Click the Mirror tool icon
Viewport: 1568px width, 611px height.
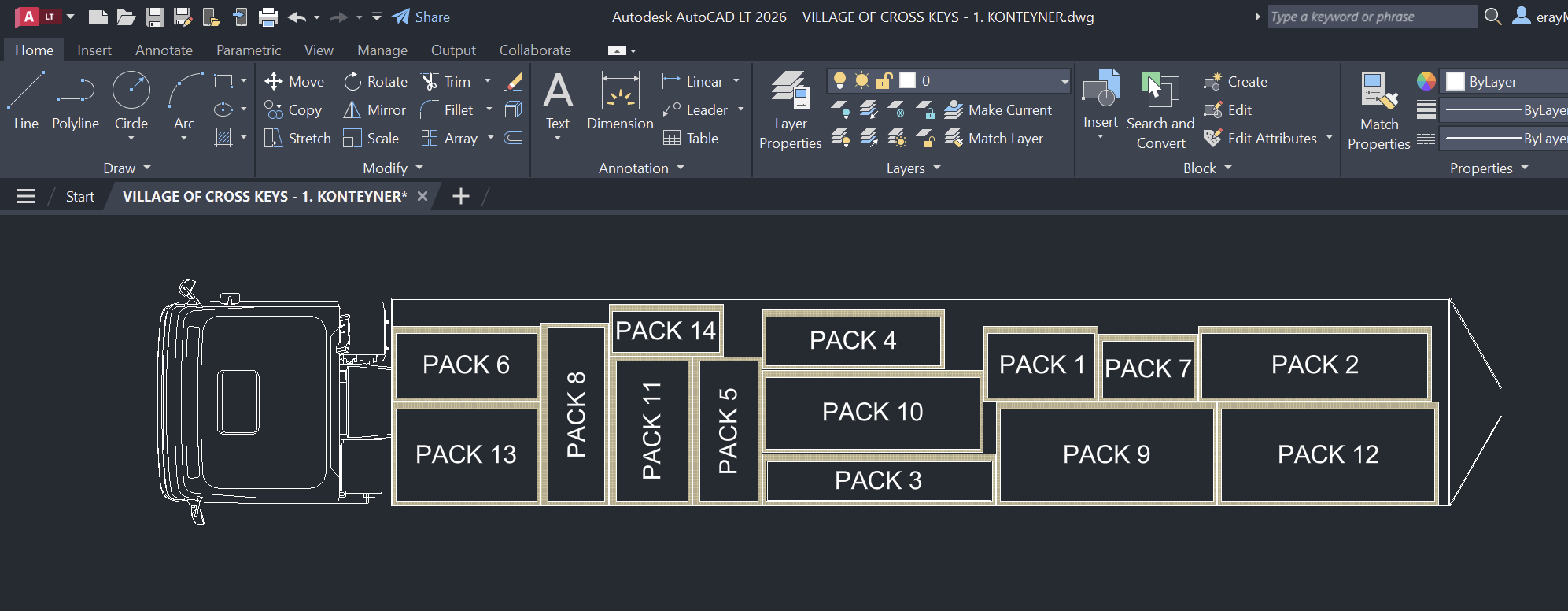pos(352,110)
